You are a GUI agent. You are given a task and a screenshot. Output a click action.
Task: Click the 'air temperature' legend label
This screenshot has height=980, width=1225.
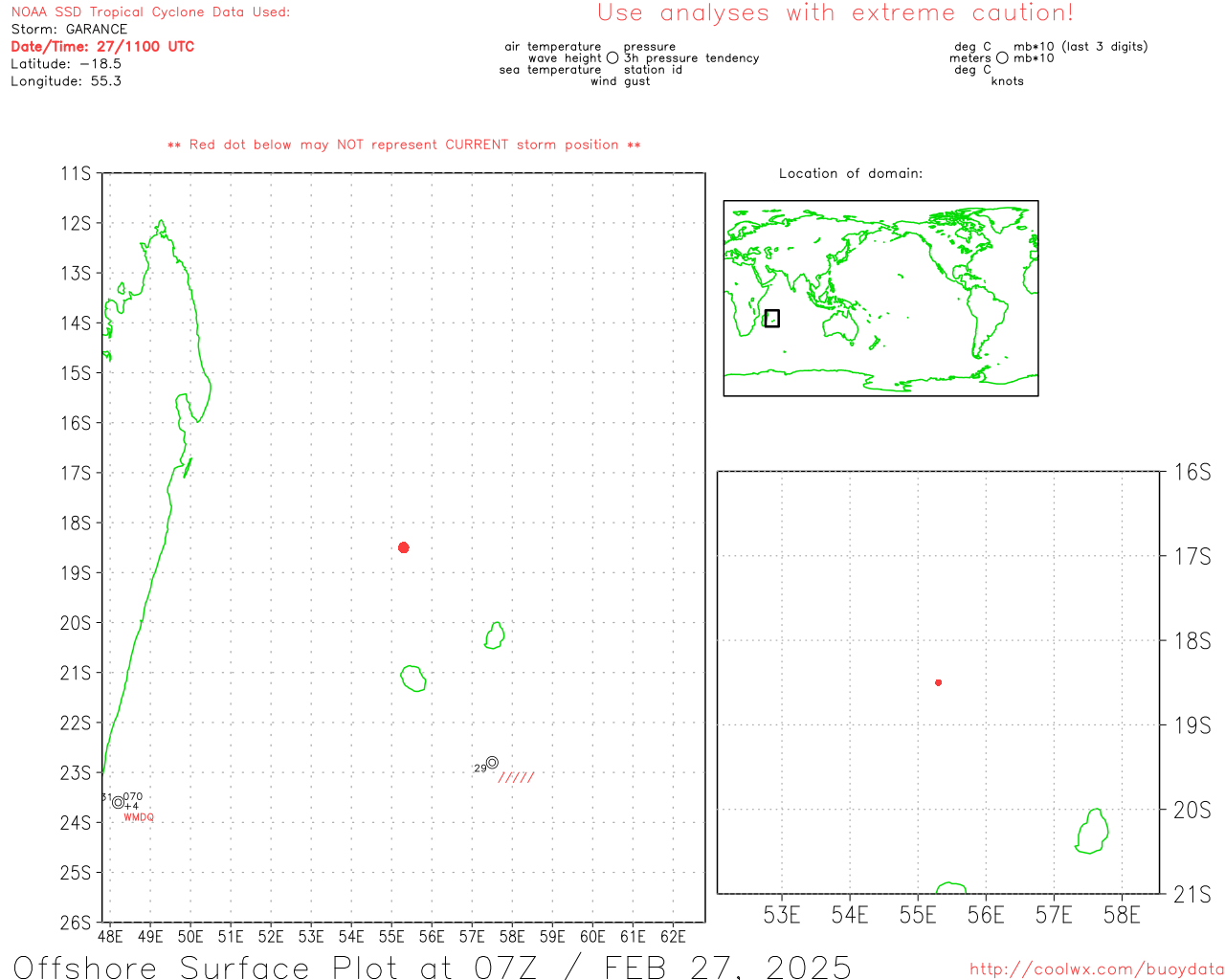click(x=553, y=46)
